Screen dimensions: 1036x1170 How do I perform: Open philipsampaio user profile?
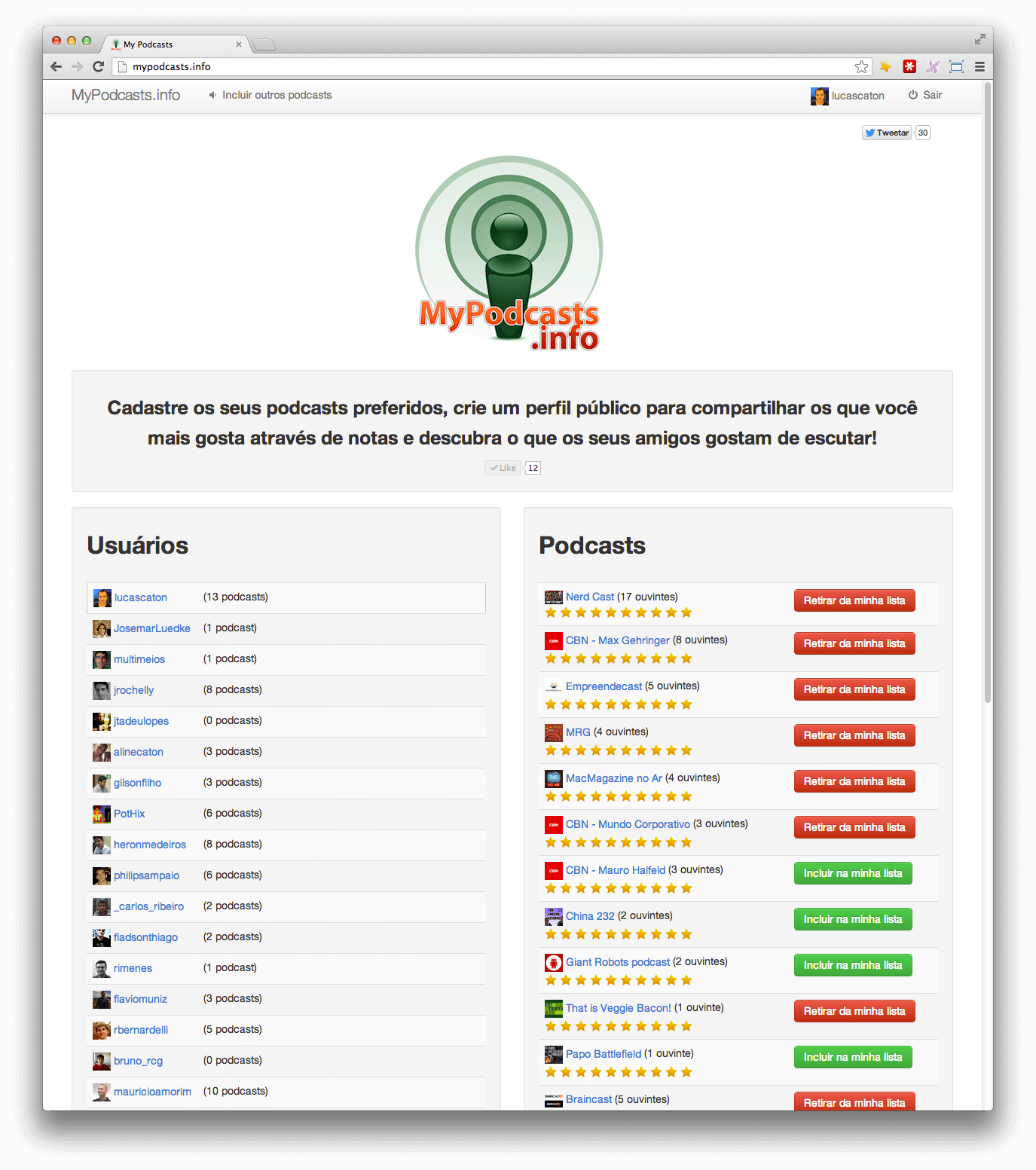pos(146,875)
